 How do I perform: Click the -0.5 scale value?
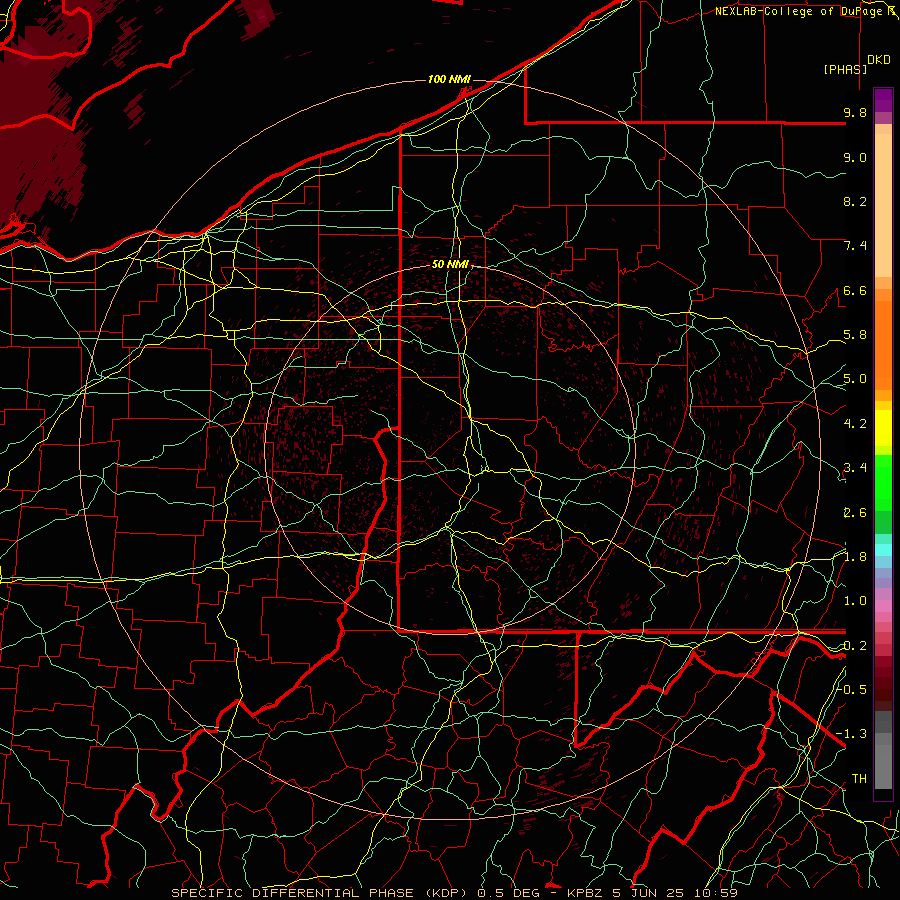852,689
